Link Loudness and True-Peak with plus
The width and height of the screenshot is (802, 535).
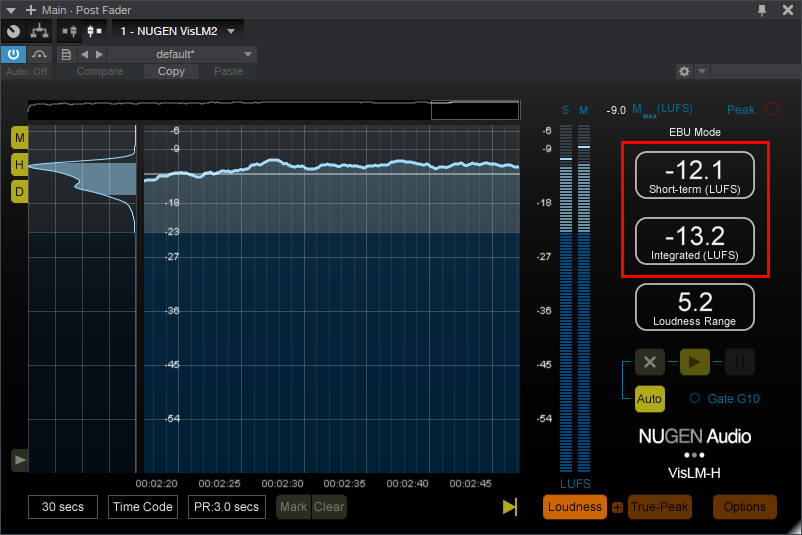(617, 507)
